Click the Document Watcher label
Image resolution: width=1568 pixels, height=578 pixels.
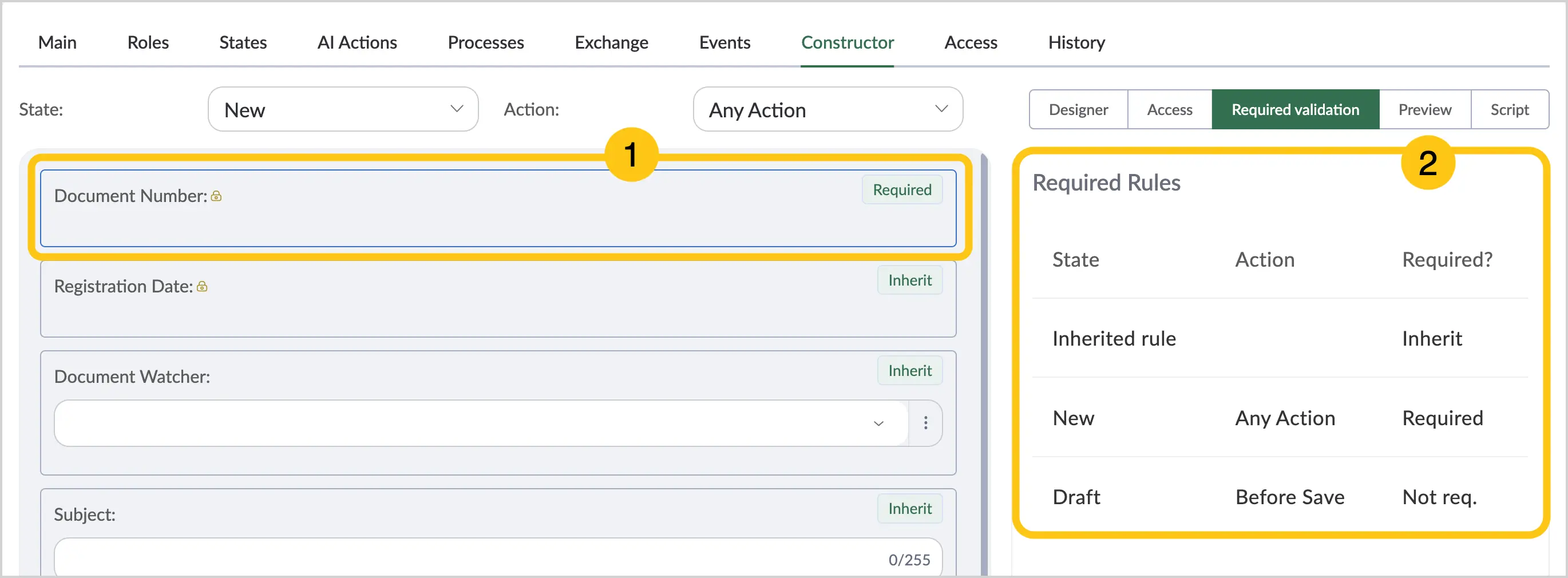tap(132, 377)
